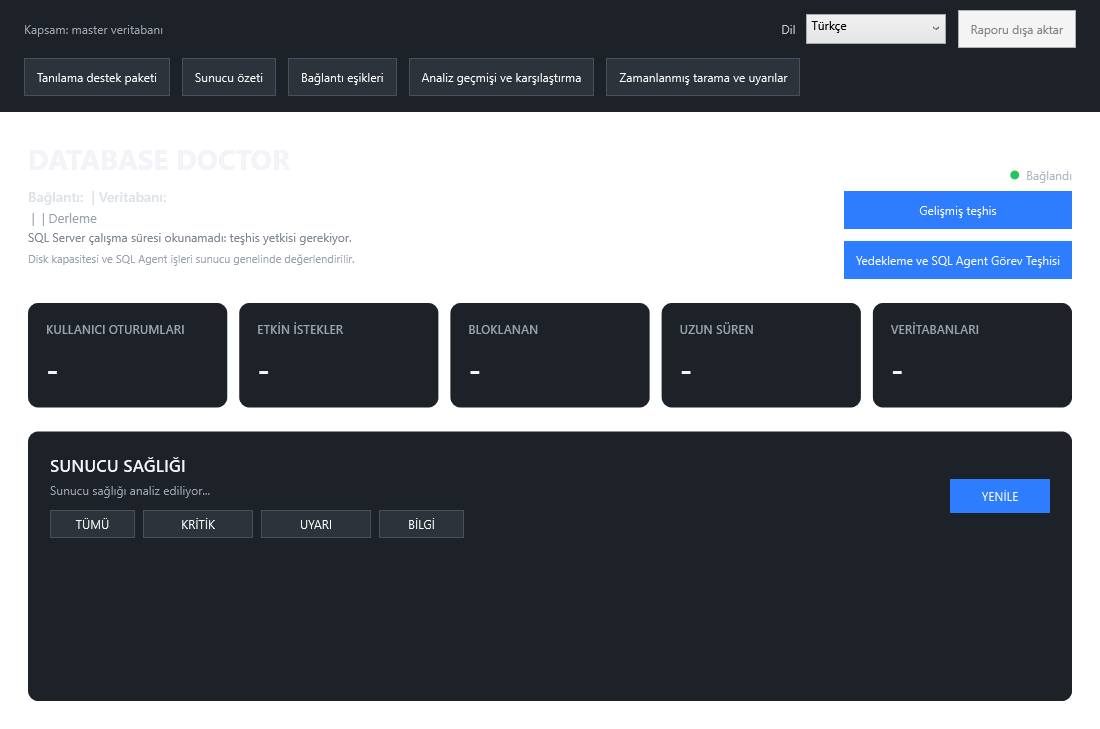Click the Gelişmiş teşhis button
Viewport: 1100px width, 729px height.
pos(958,210)
